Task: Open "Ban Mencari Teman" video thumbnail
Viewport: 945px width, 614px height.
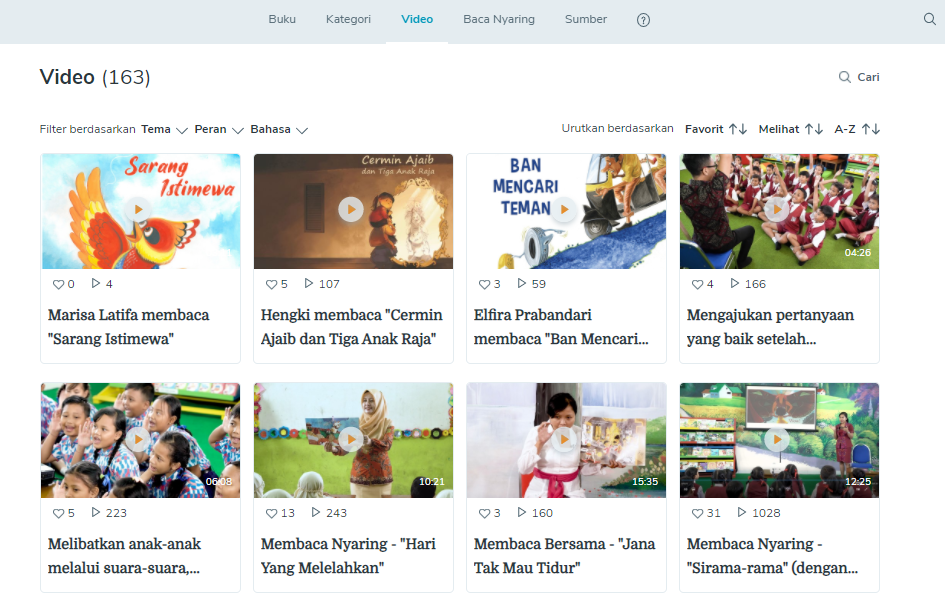Action: (x=566, y=210)
